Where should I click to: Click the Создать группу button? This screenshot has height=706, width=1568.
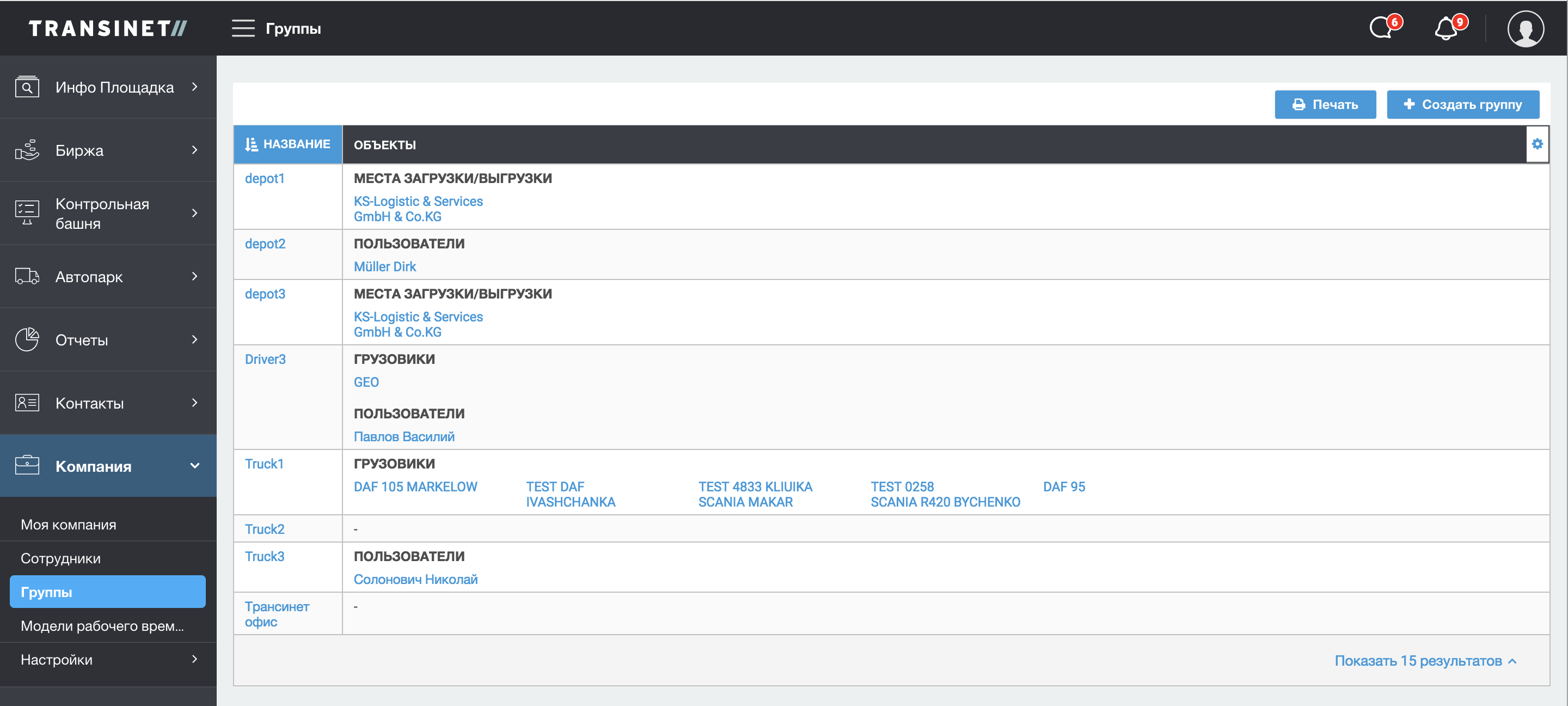[1462, 105]
